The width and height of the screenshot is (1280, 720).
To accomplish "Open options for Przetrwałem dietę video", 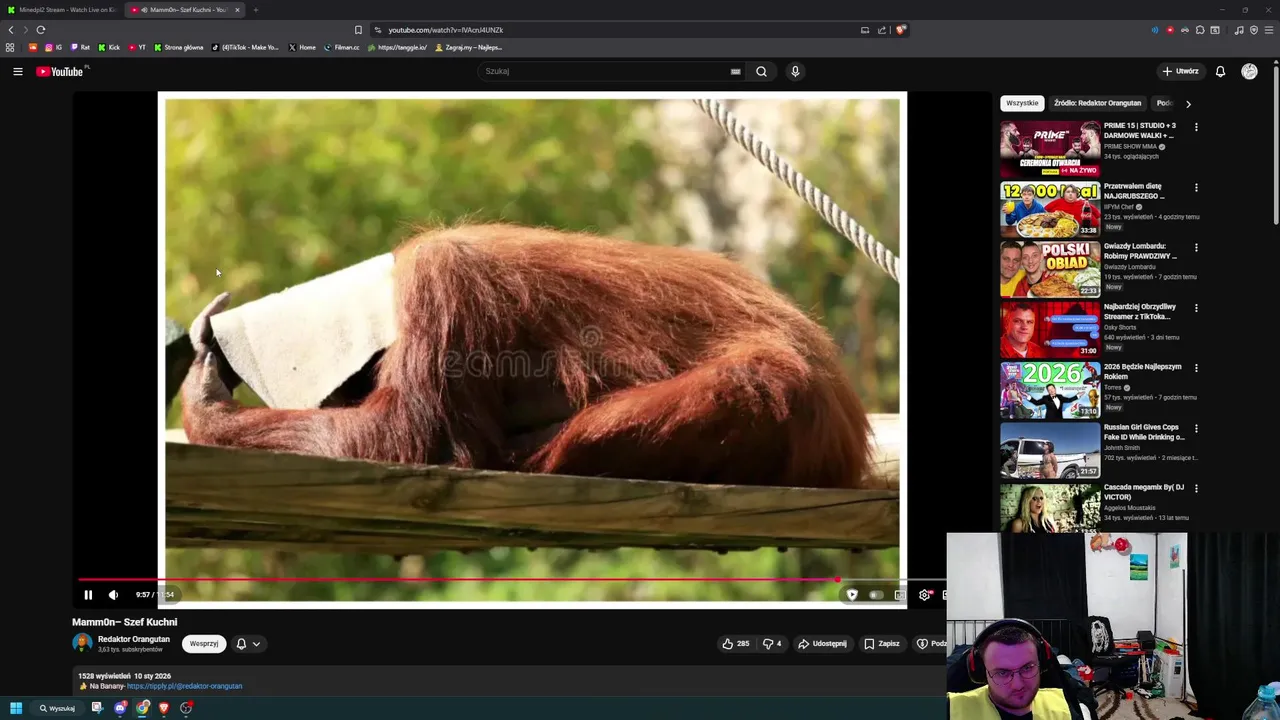I will pyautogui.click(x=1196, y=187).
